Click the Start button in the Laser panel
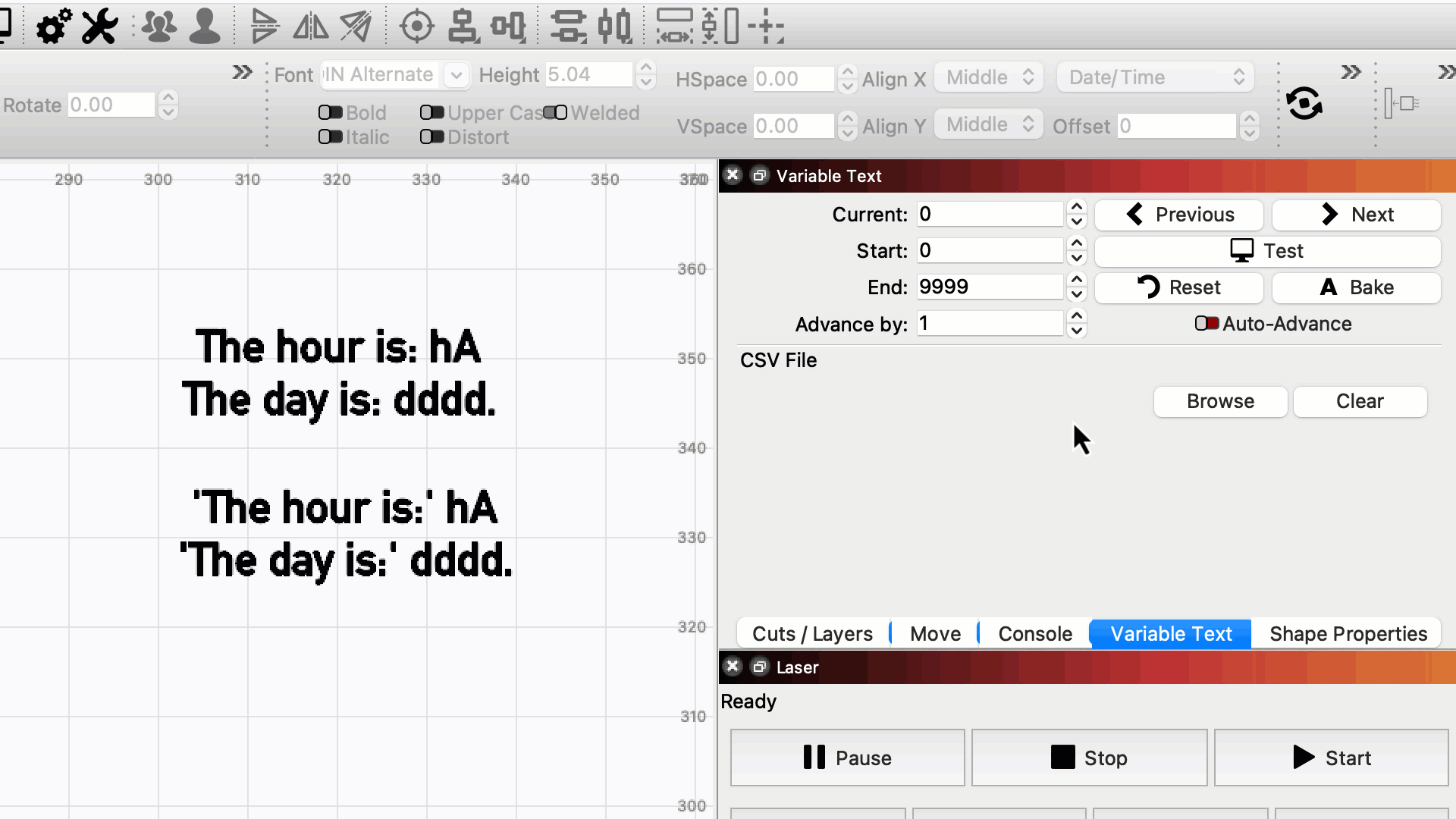Image resolution: width=1456 pixels, height=819 pixels. [1332, 757]
